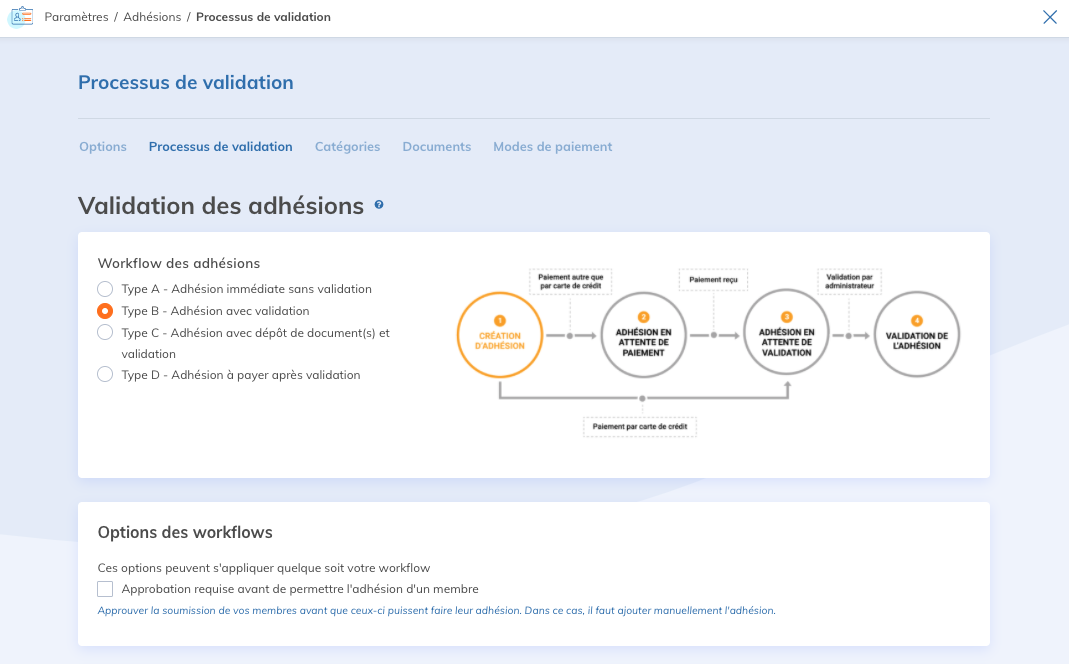The height and width of the screenshot is (664, 1069).
Task: Click the Paiement par carte de crédit label
Action: click(x=641, y=427)
